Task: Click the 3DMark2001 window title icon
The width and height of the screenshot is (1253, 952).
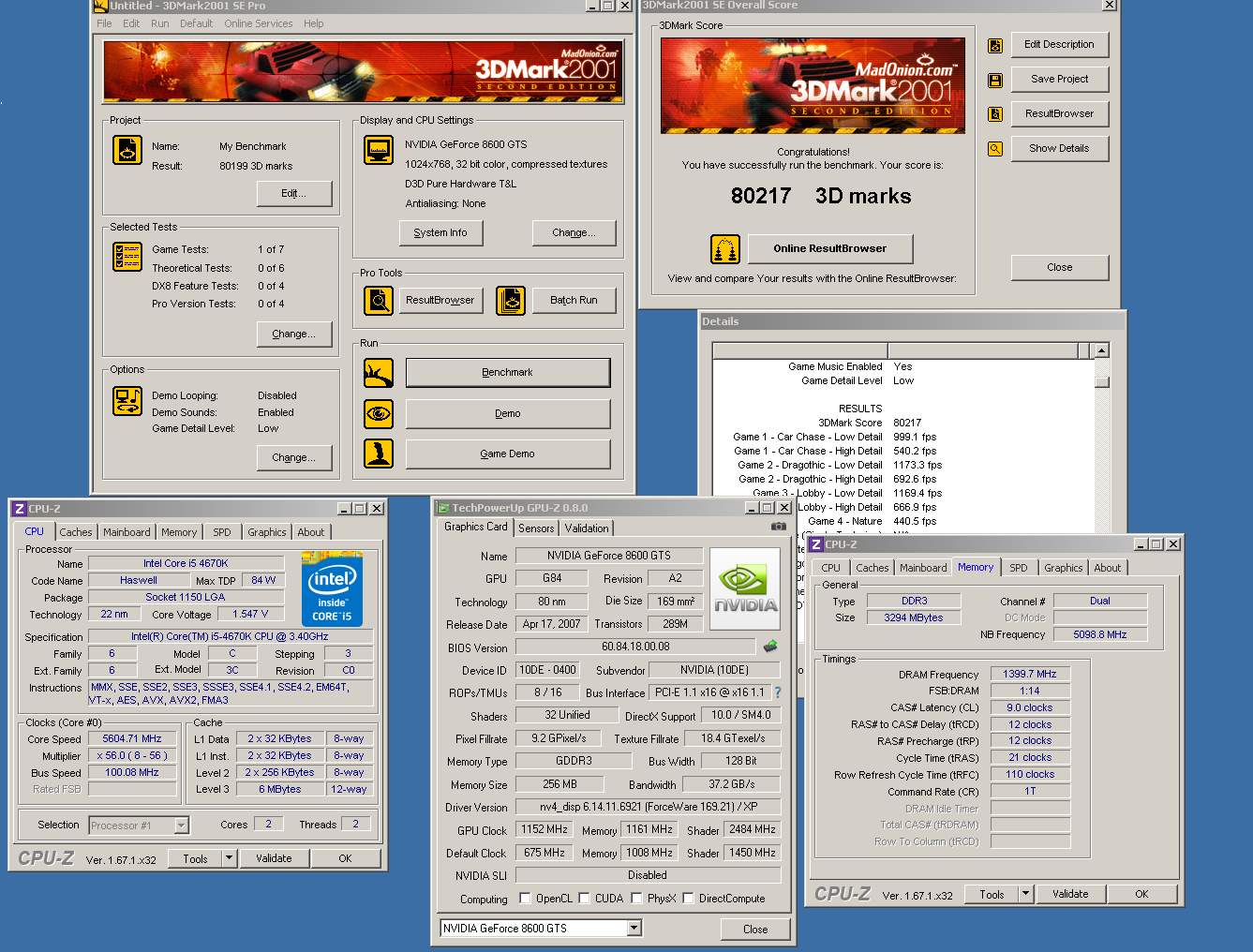Action: click(101, 6)
